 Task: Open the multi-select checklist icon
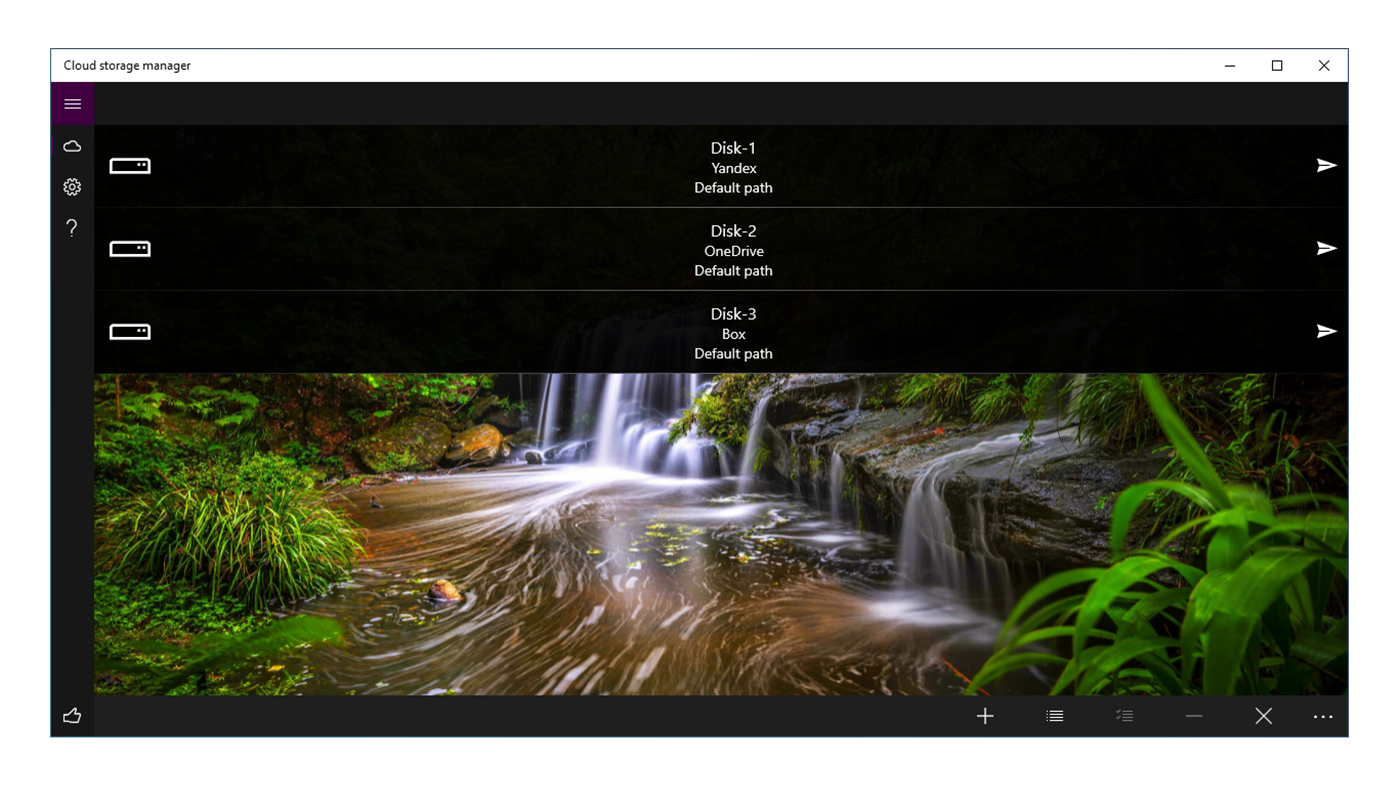click(1124, 715)
